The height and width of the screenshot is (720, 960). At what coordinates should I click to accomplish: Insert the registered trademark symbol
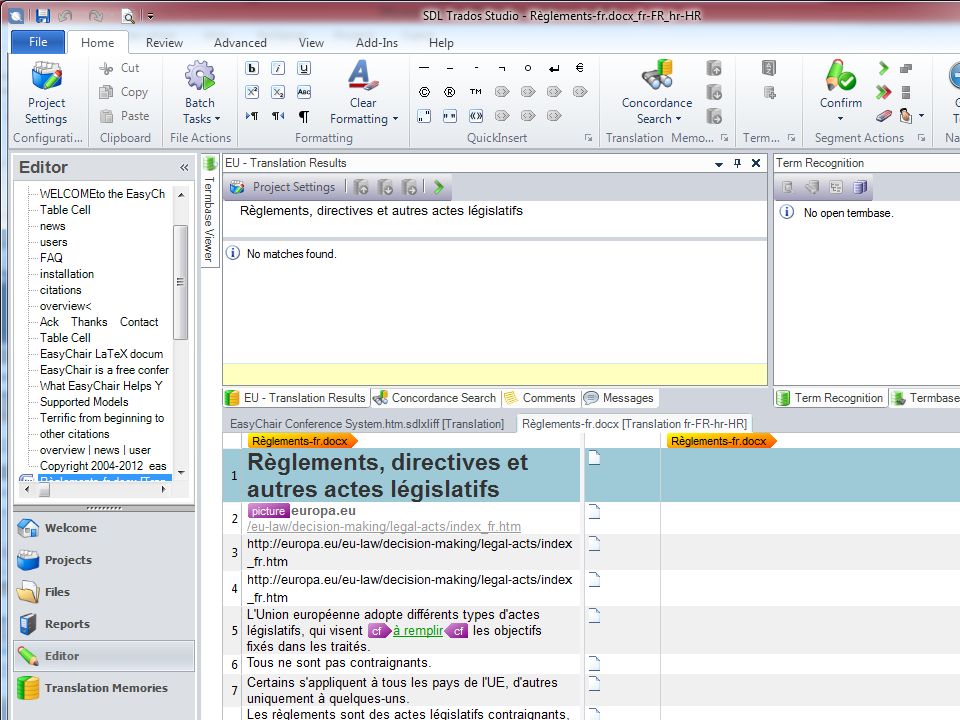(x=450, y=92)
